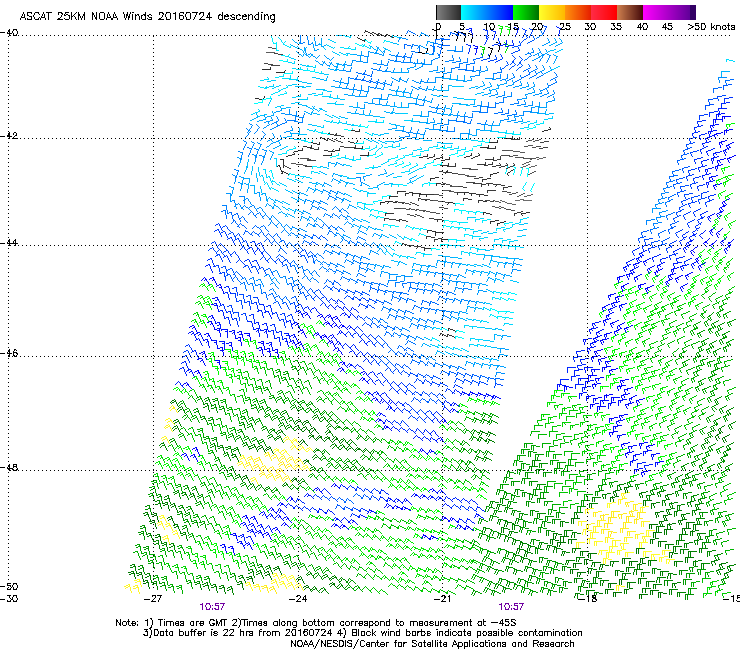Viewport: 740px width, 650px height.
Task: Click the "-15" longitude axis label
Action: click(x=731, y=599)
